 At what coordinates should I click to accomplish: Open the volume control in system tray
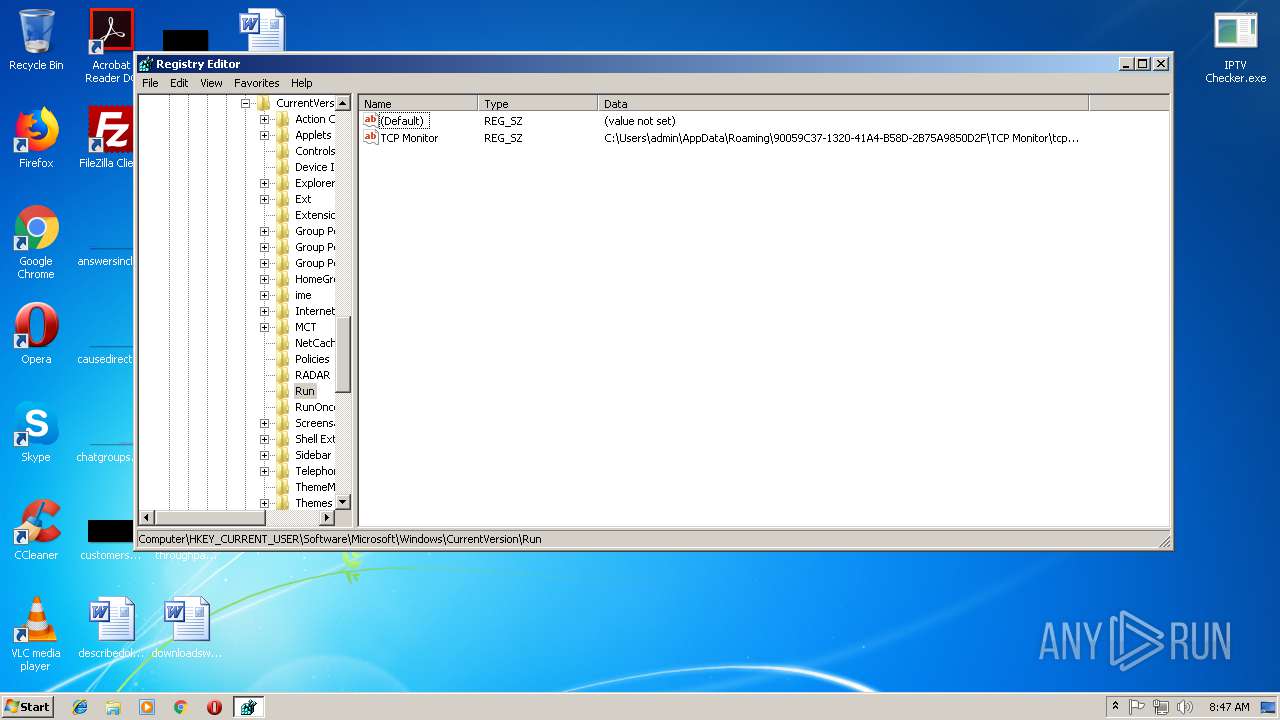(1186, 707)
